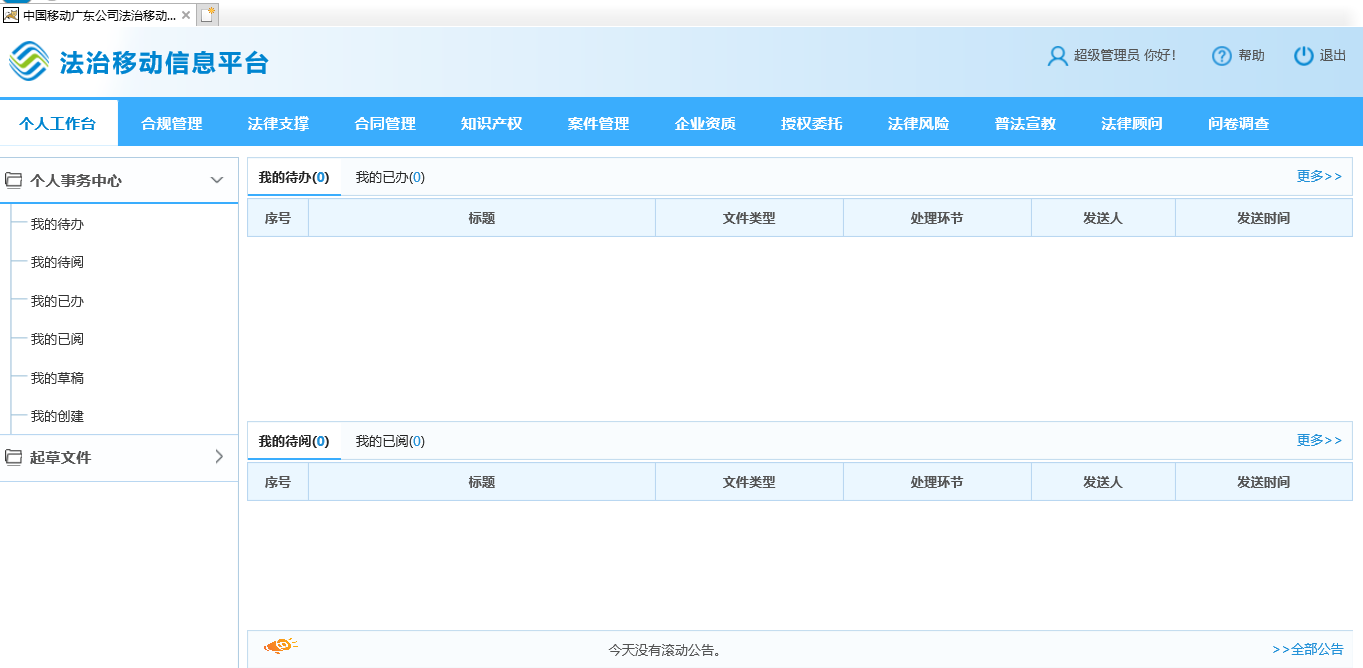Click 文件类型 column header in 我的待办 table
This screenshot has height=668, width=1363.
(x=749, y=218)
